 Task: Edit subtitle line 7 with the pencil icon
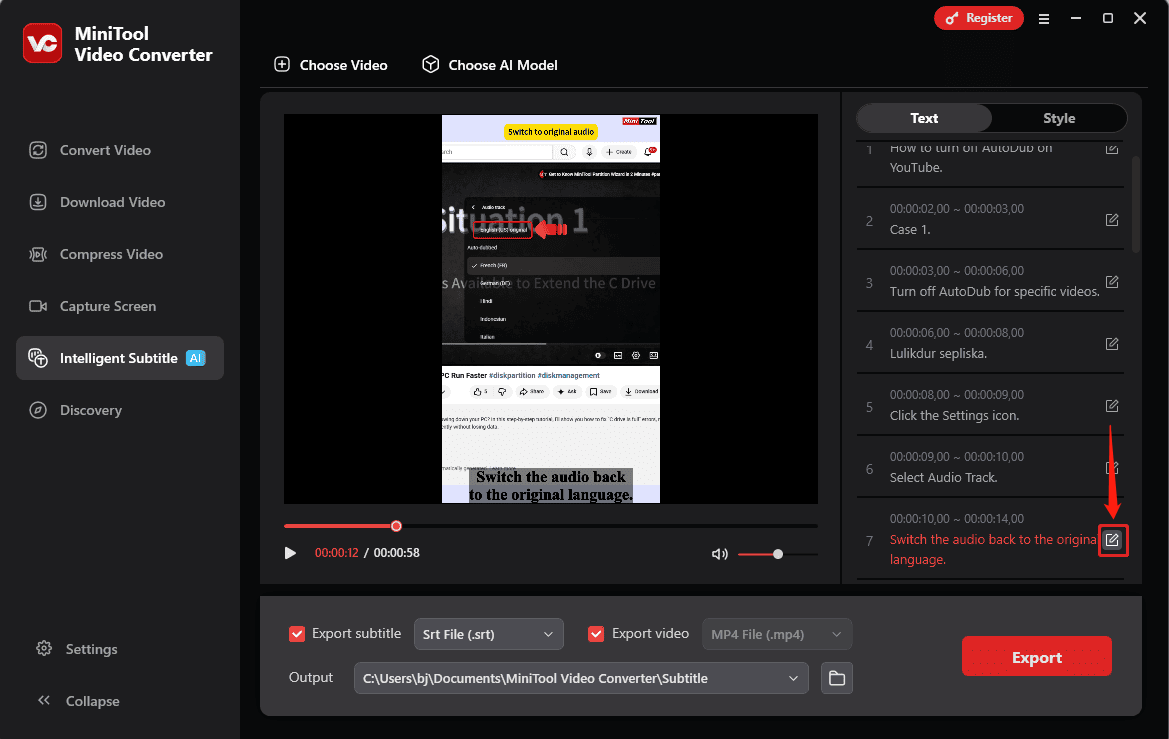click(x=1113, y=540)
